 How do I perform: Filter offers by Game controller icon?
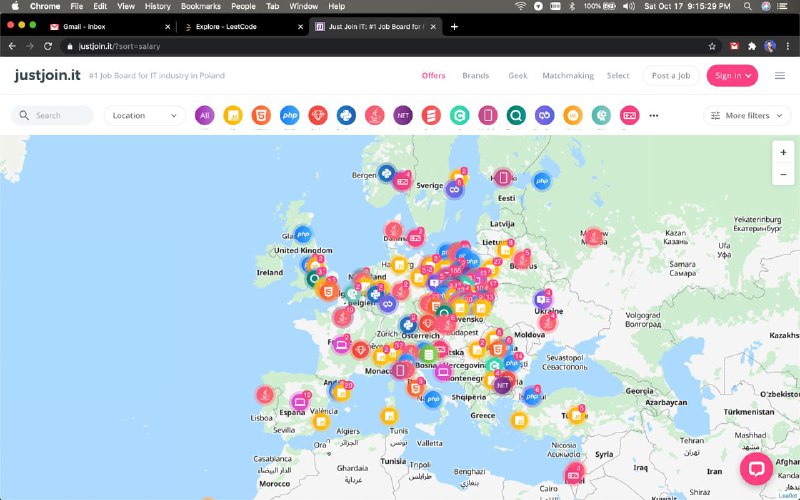pyautogui.click(x=629, y=115)
